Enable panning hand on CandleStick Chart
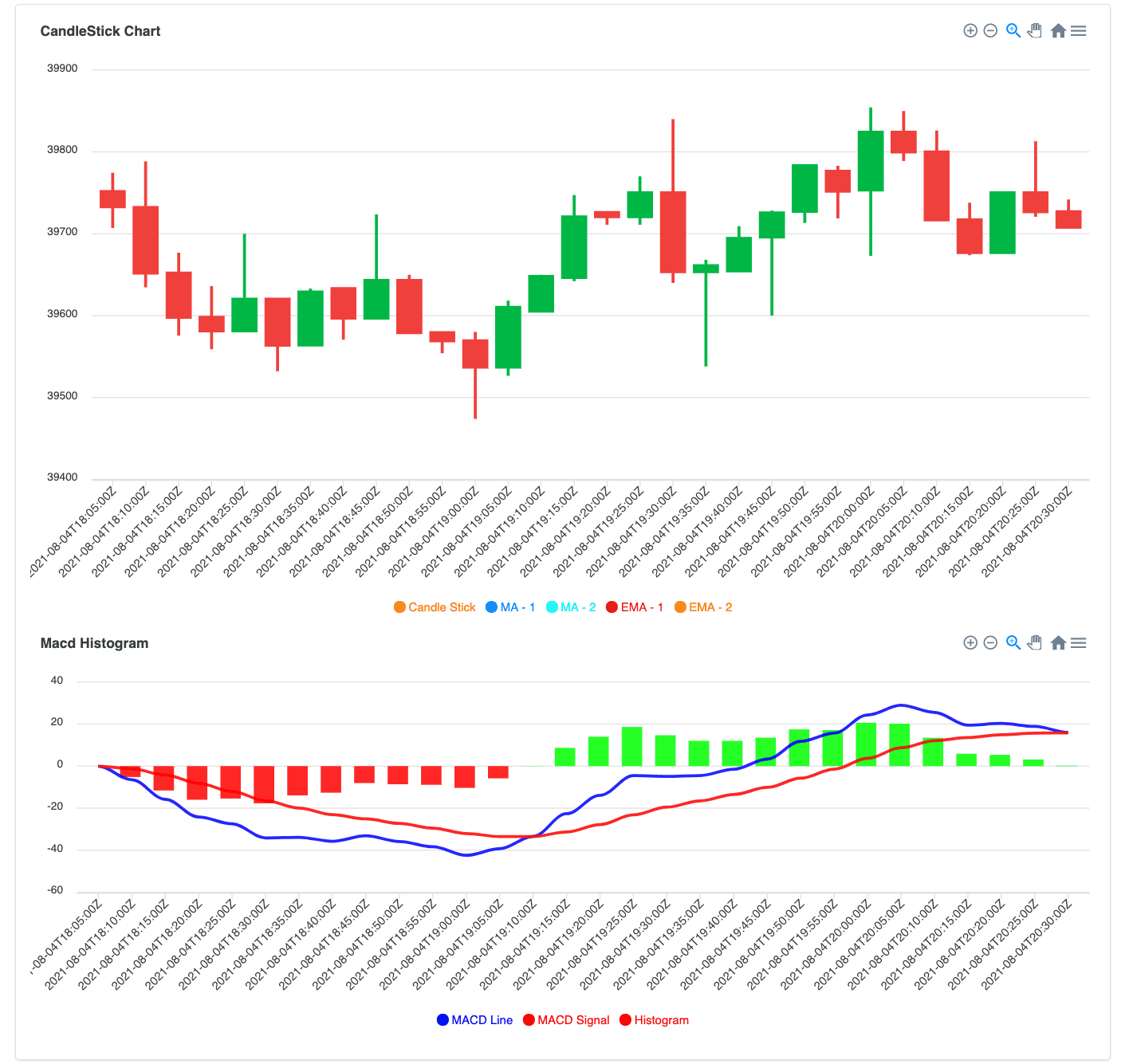This screenshot has height=1064, width=1129. (x=1035, y=31)
